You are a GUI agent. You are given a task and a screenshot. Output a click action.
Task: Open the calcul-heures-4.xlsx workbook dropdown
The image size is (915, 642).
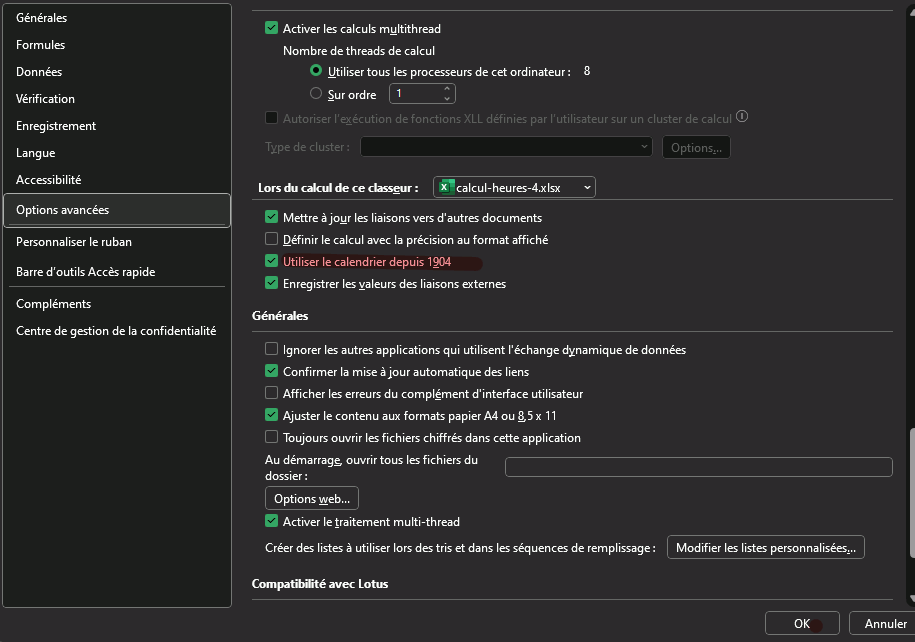[515, 187]
